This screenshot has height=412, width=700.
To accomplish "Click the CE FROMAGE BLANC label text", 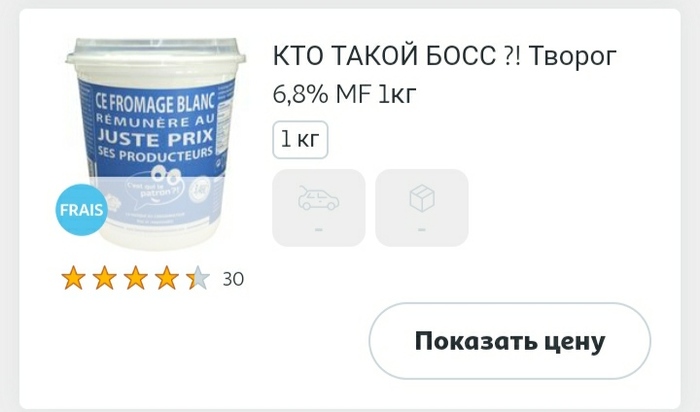I will [x=155, y=104].
